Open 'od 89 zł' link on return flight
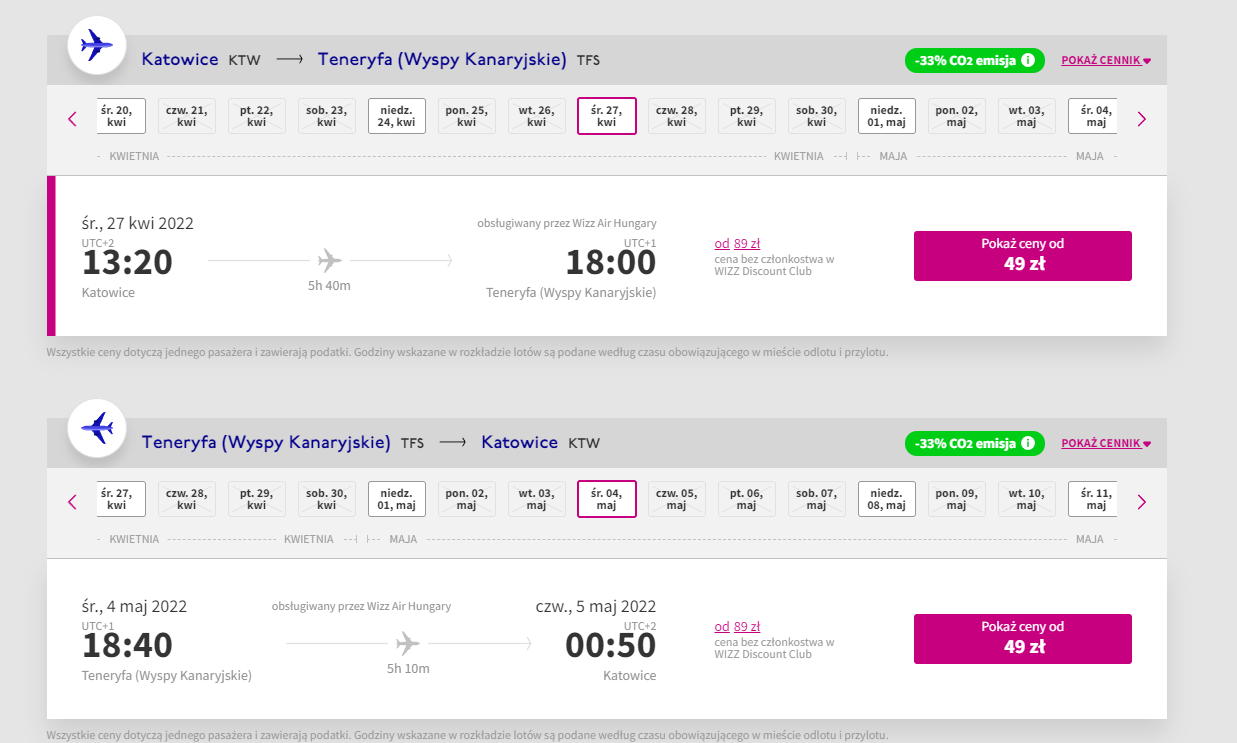 pyautogui.click(x=737, y=626)
